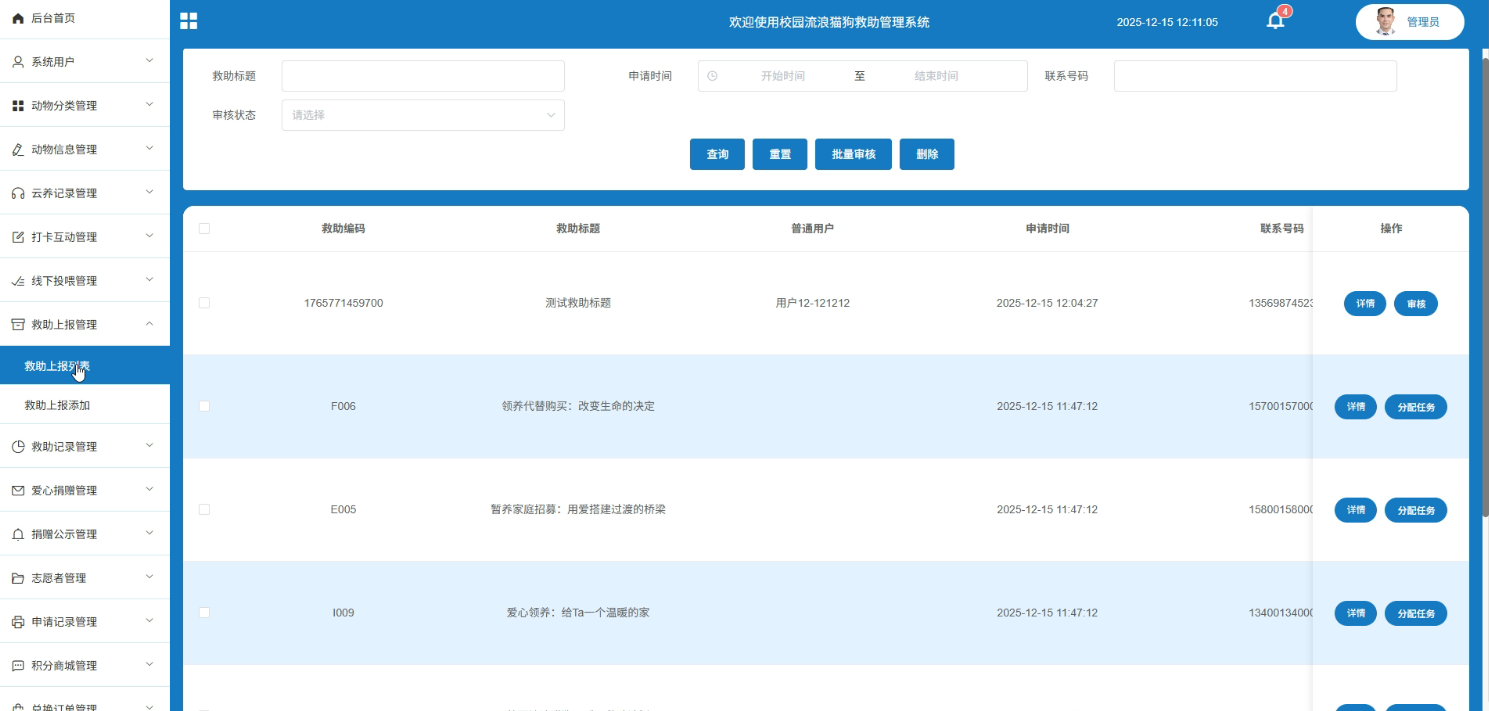Click the bell icon beside 捐赠公示管理
This screenshot has width=1489, height=711.
click(x=17, y=534)
